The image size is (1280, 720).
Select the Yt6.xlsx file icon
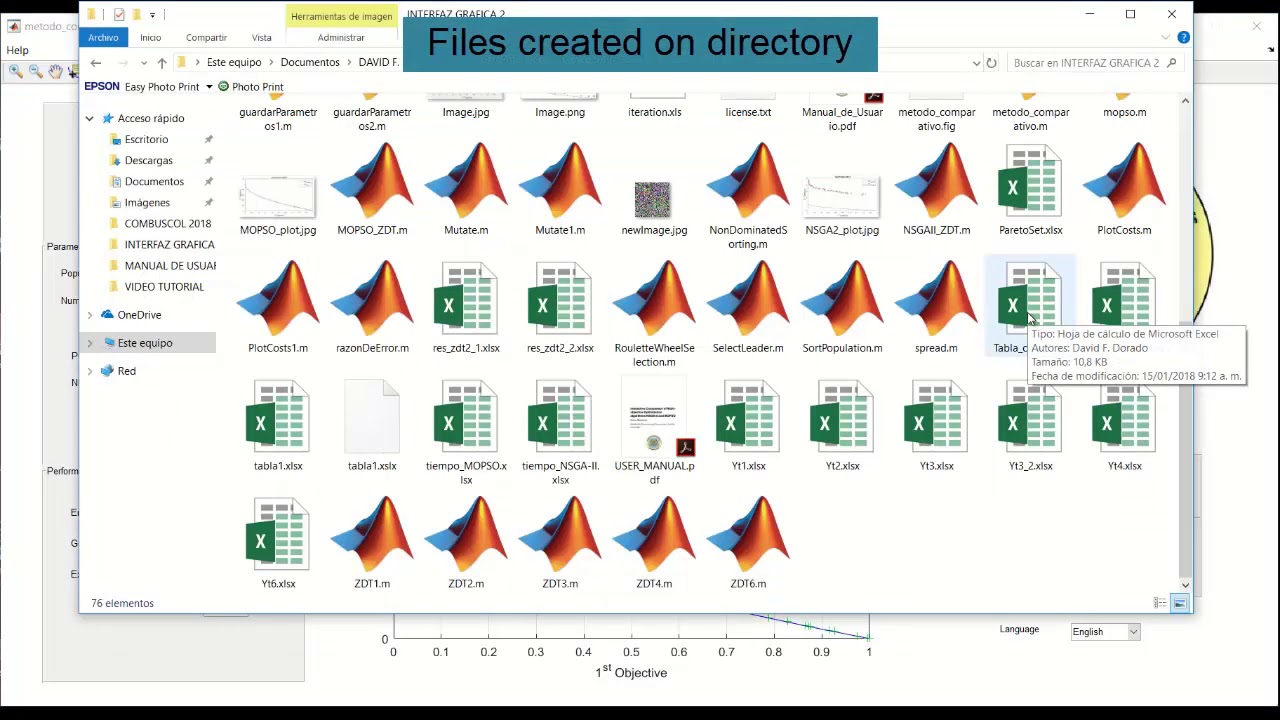[x=278, y=534]
